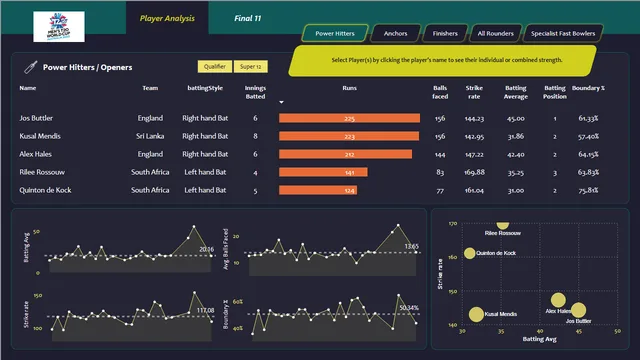Click the Jos Buttler scatter bubble
This screenshot has width=640, height=360.
coord(578,310)
